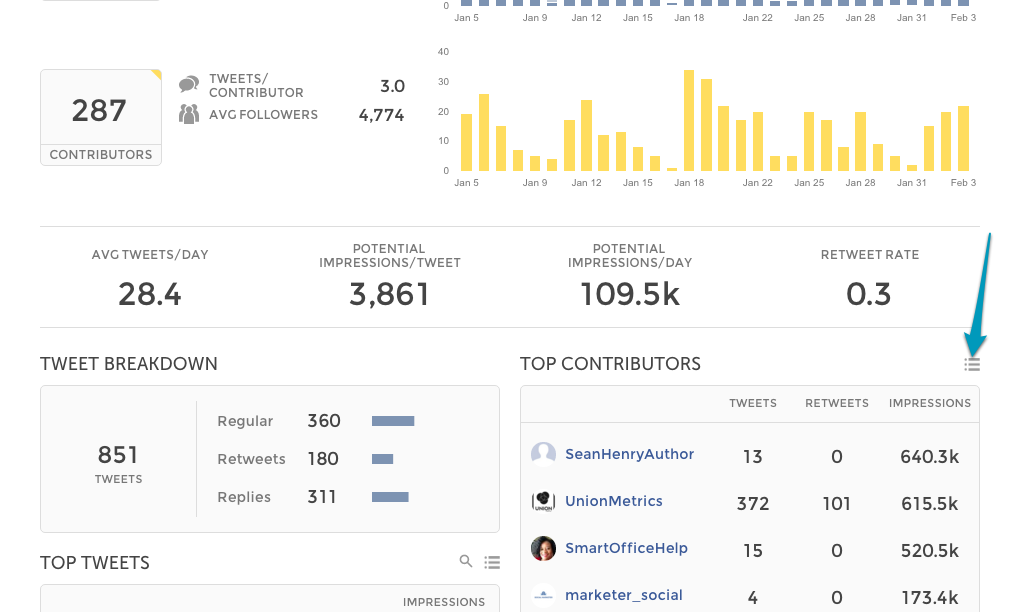Select the Regular tweets bar

coord(393,422)
